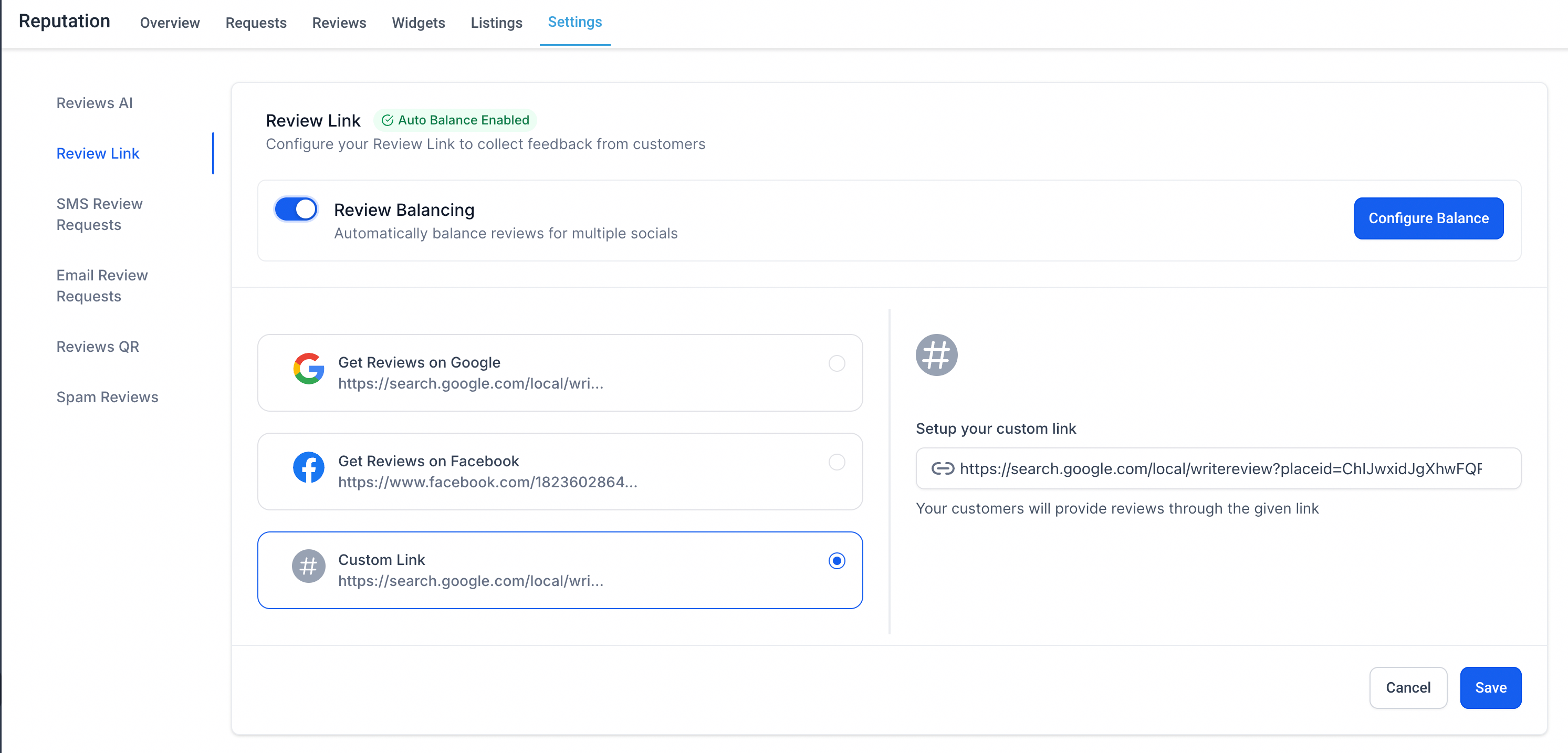This screenshot has height=753, width=1568.
Task: Click the Cancel button
Action: [1407, 687]
